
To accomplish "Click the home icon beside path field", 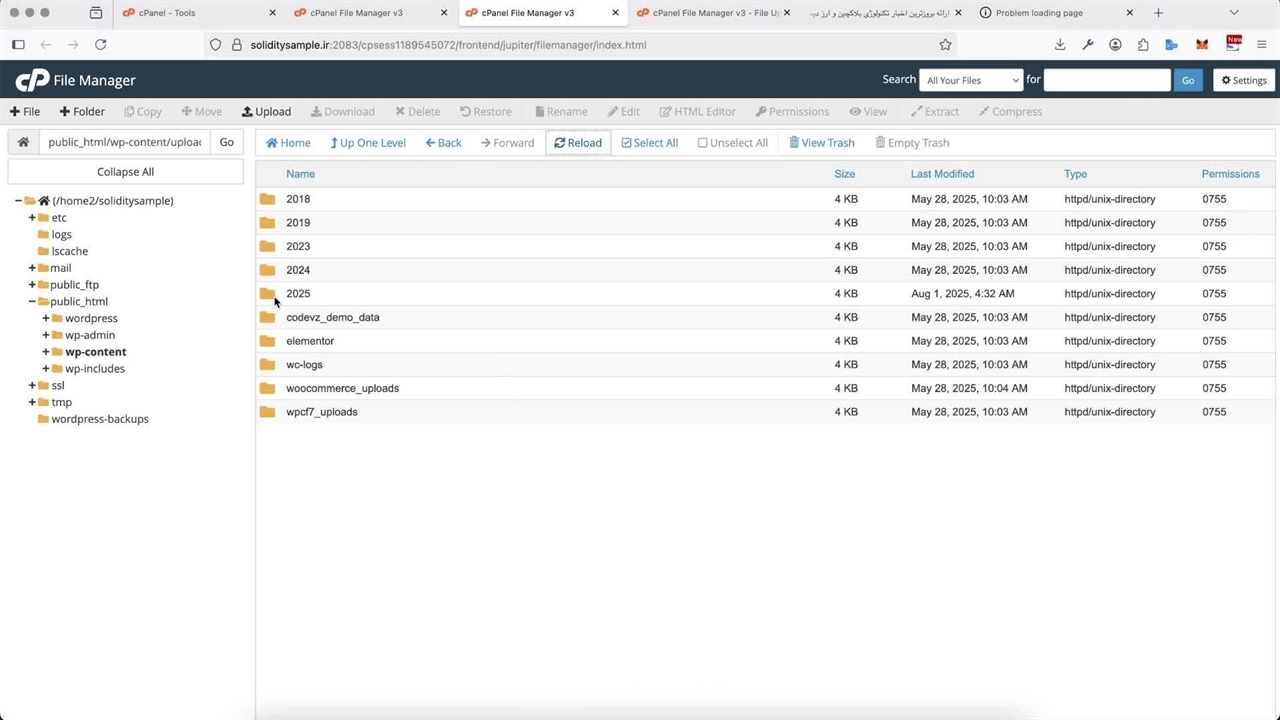I will click(23, 142).
